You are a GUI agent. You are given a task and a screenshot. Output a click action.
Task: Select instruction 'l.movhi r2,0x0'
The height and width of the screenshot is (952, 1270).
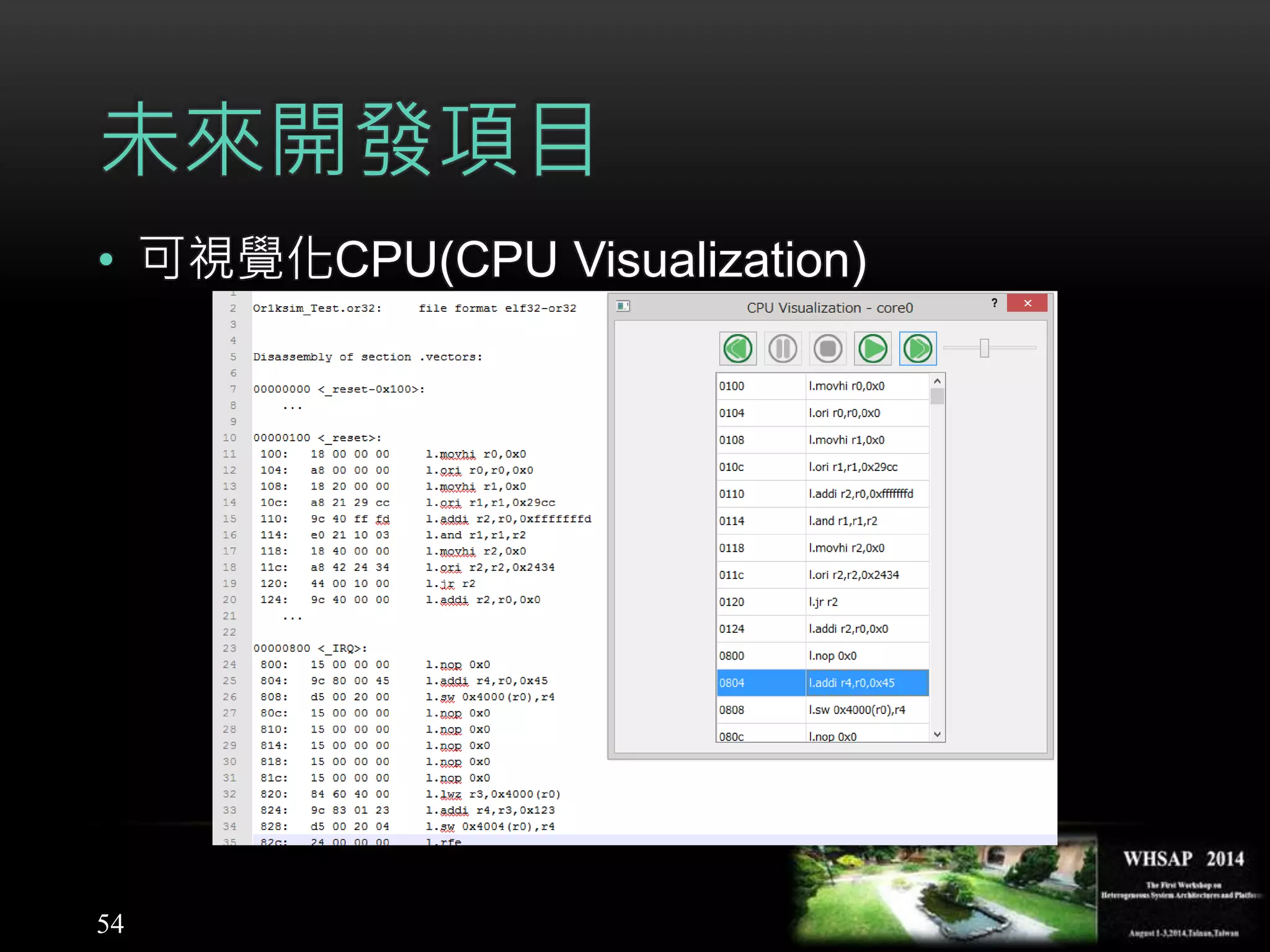pyautogui.click(x=868, y=548)
